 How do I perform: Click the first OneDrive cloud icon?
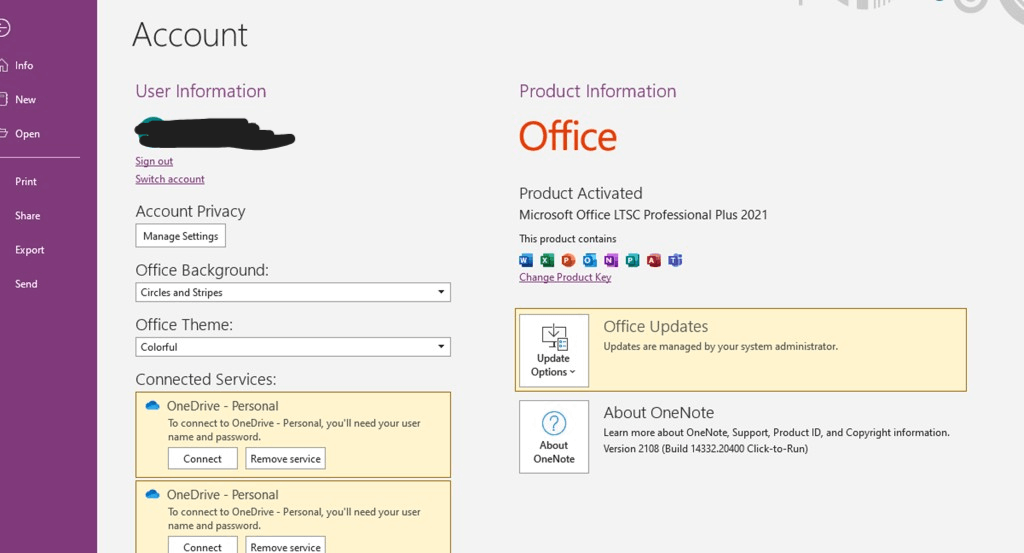pos(152,405)
